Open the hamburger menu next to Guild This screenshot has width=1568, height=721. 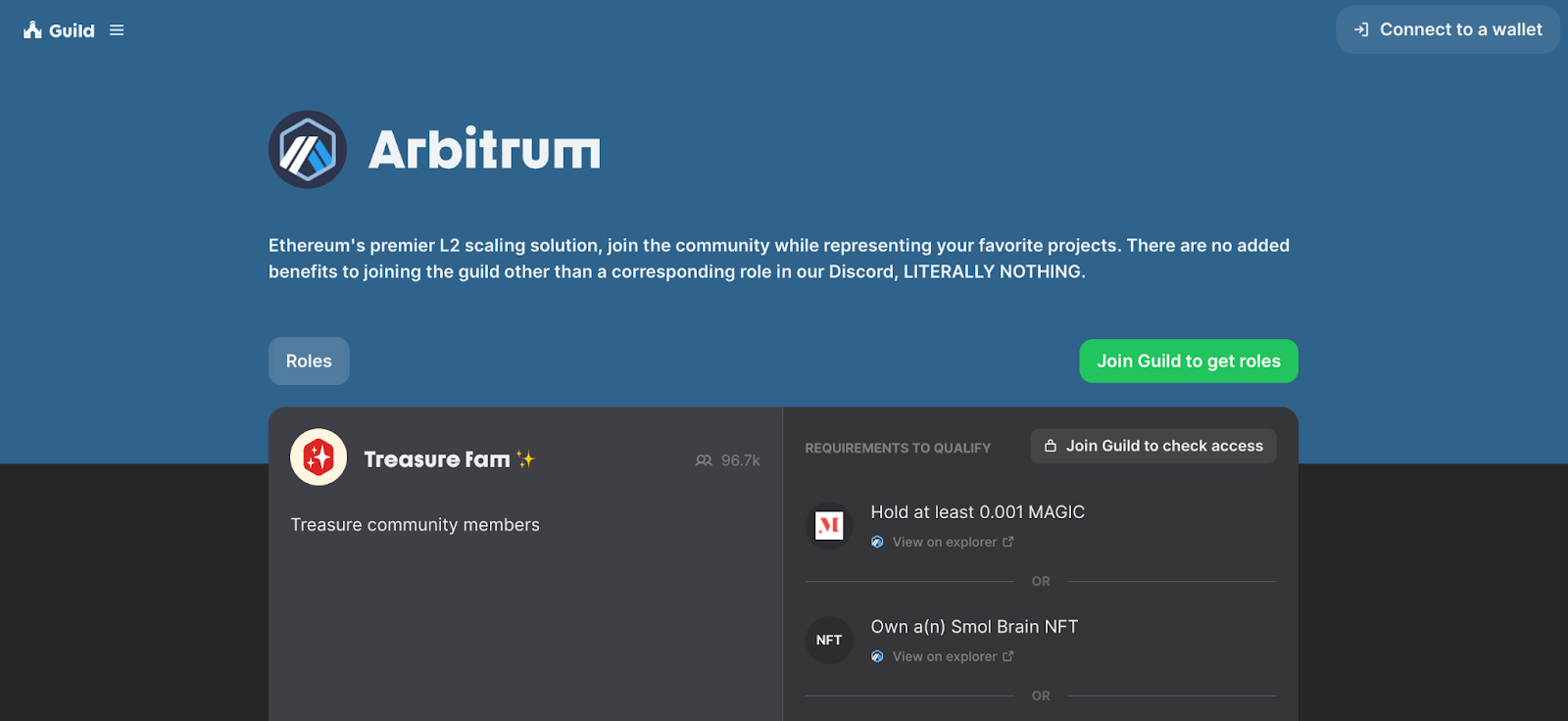[x=117, y=30]
